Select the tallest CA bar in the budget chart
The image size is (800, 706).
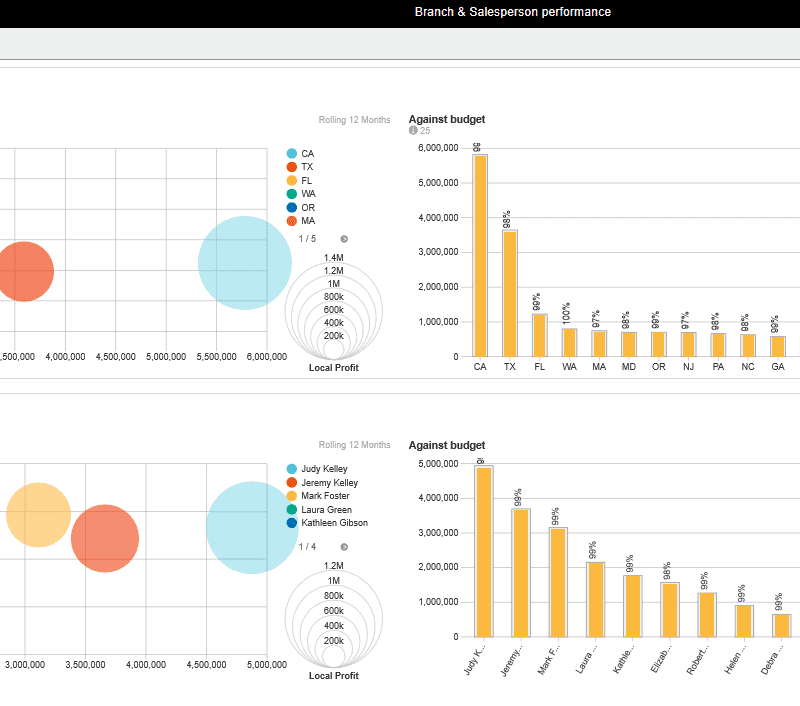point(479,255)
